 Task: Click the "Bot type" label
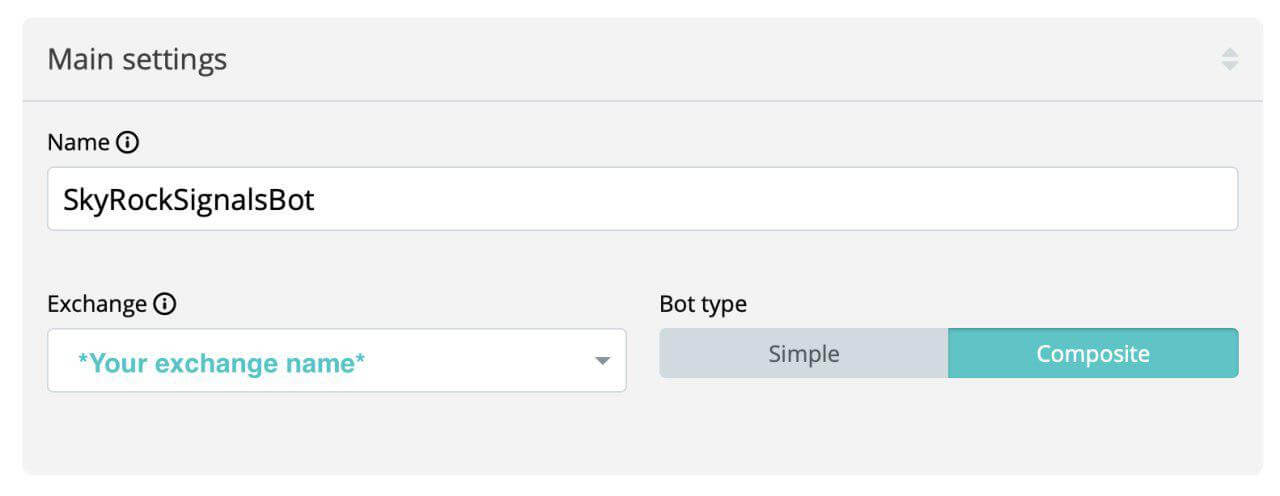pyautogui.click(x=703, y=304)
